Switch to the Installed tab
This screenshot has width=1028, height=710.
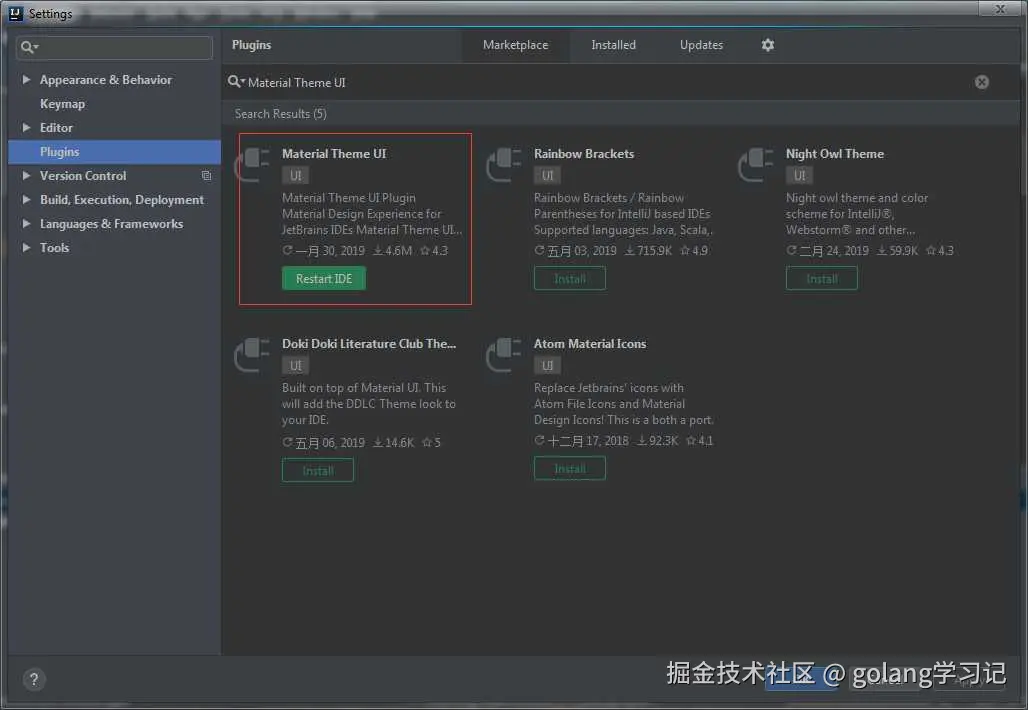point(614,45)
